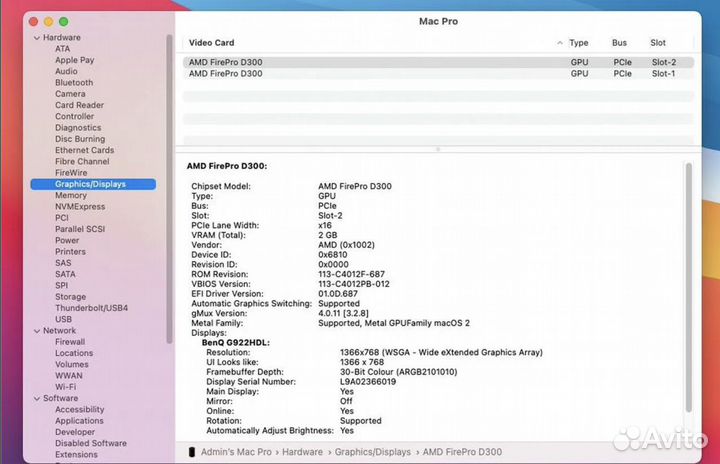The image size is (720, 464).
Task: Open Thunderbolt/USB4 section
Action: click(91, 308)
